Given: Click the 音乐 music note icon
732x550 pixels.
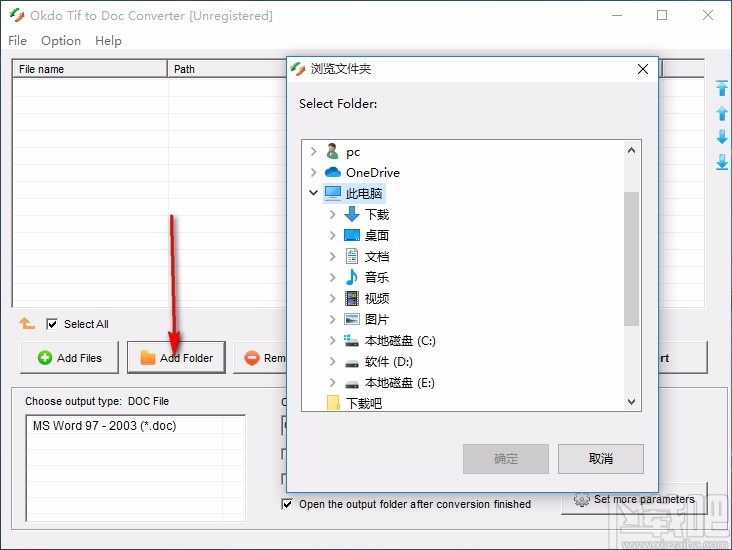Looking at the screenshot, I should (352, 277).
